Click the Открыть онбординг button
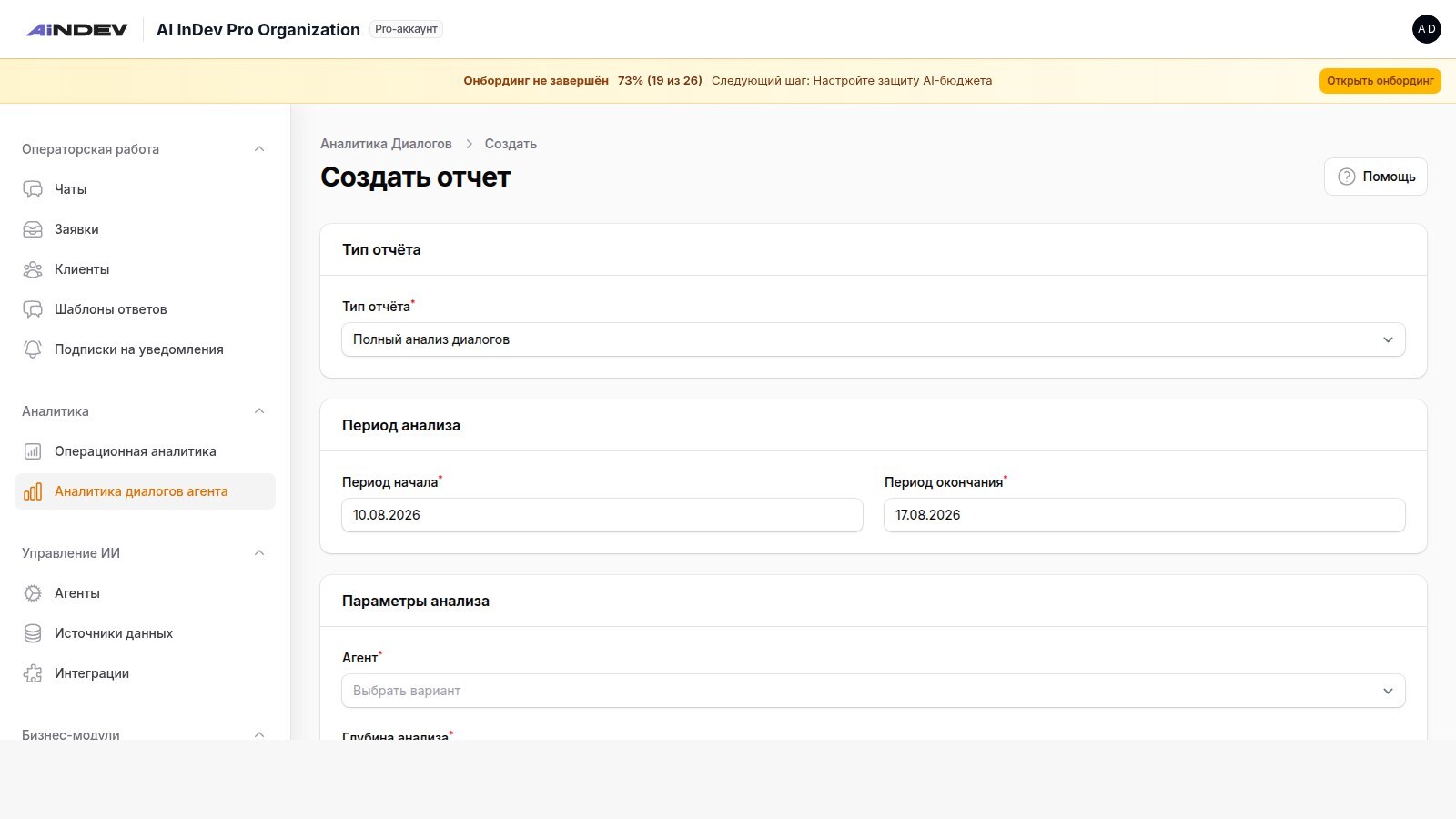 click(1380, 81)
